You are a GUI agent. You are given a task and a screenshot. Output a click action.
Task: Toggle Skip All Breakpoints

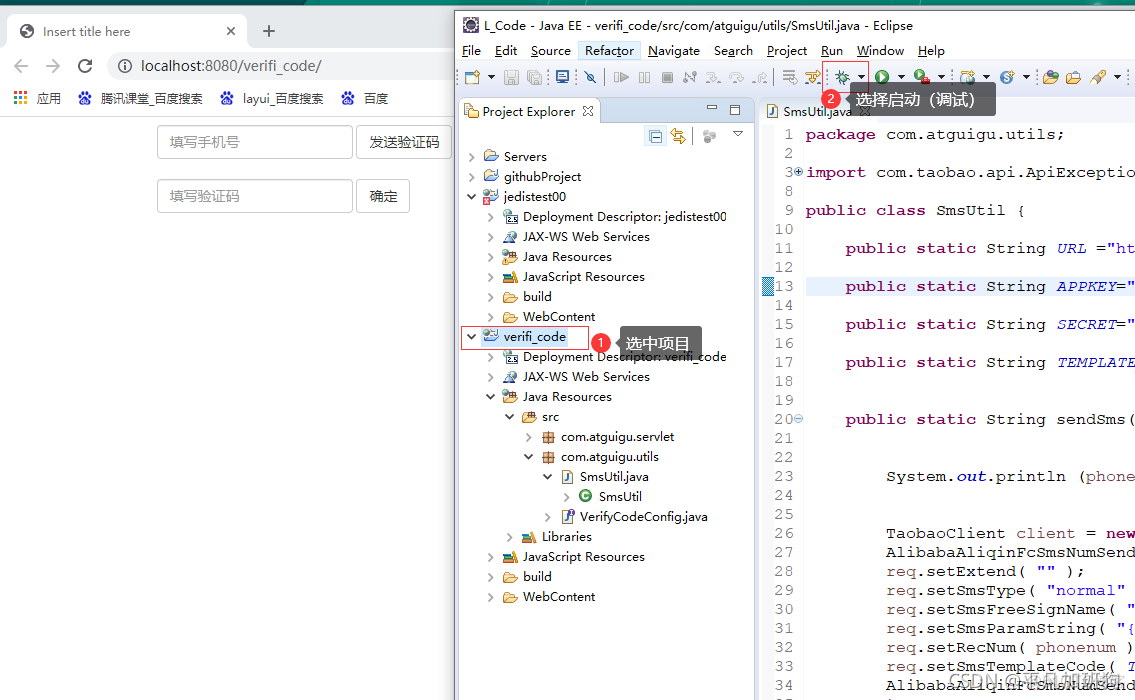(x=590, y=77)
